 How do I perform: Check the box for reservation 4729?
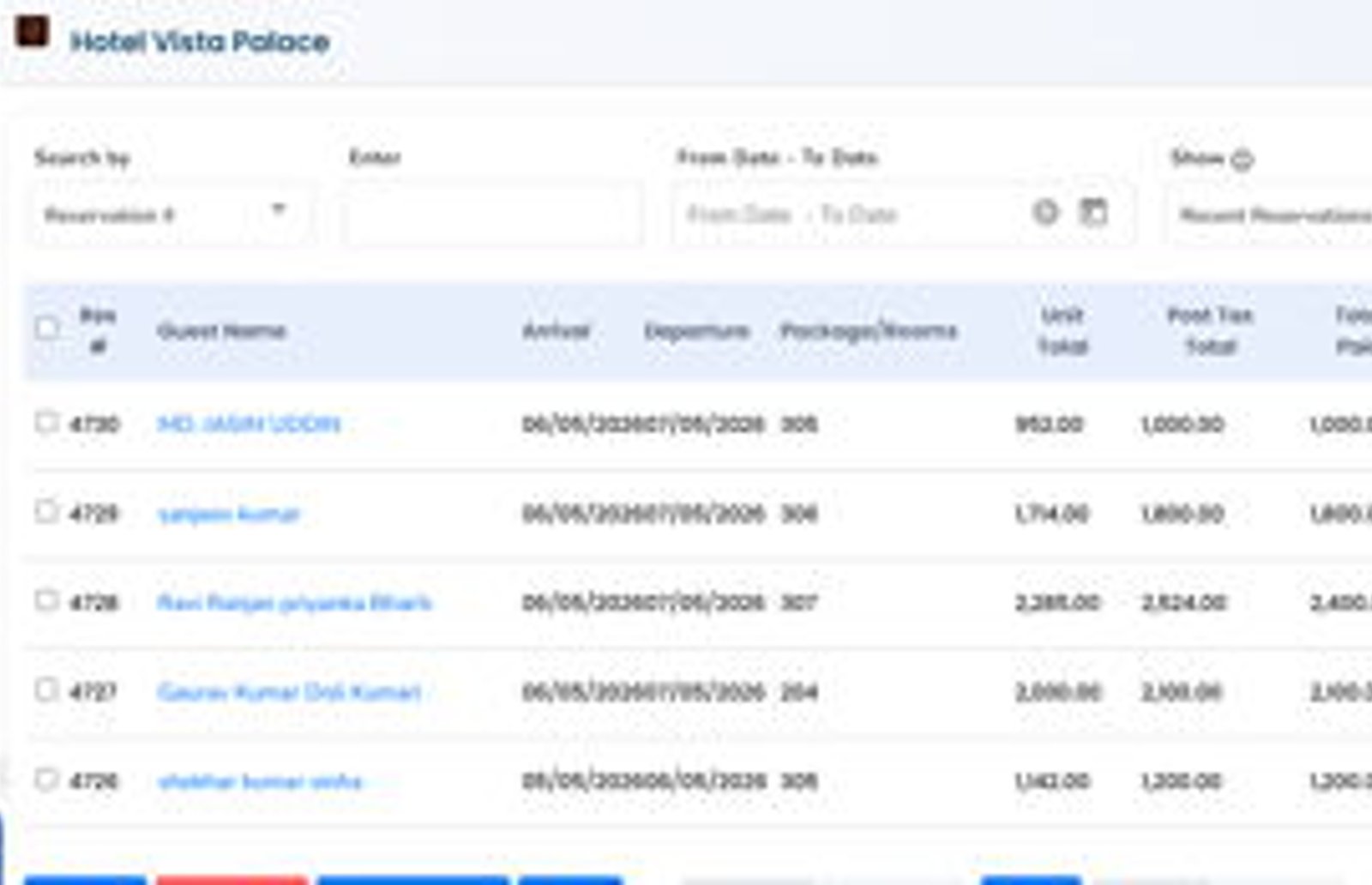[x=46, y=511]
